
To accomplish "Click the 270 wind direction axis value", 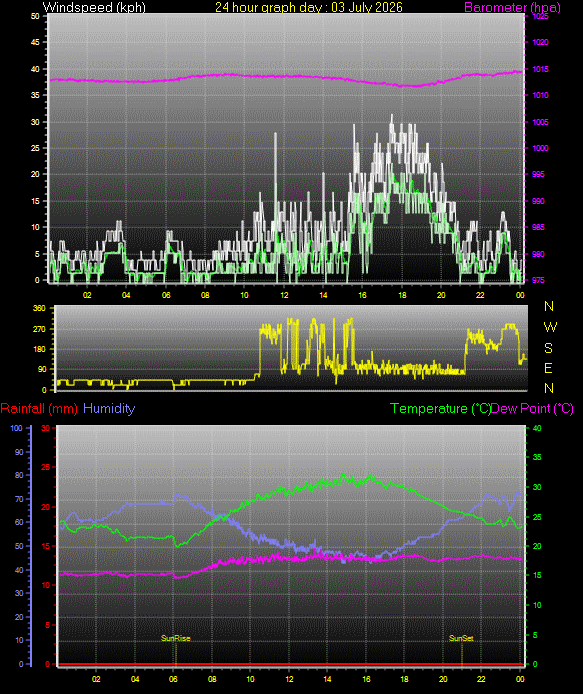I will 39,329.
